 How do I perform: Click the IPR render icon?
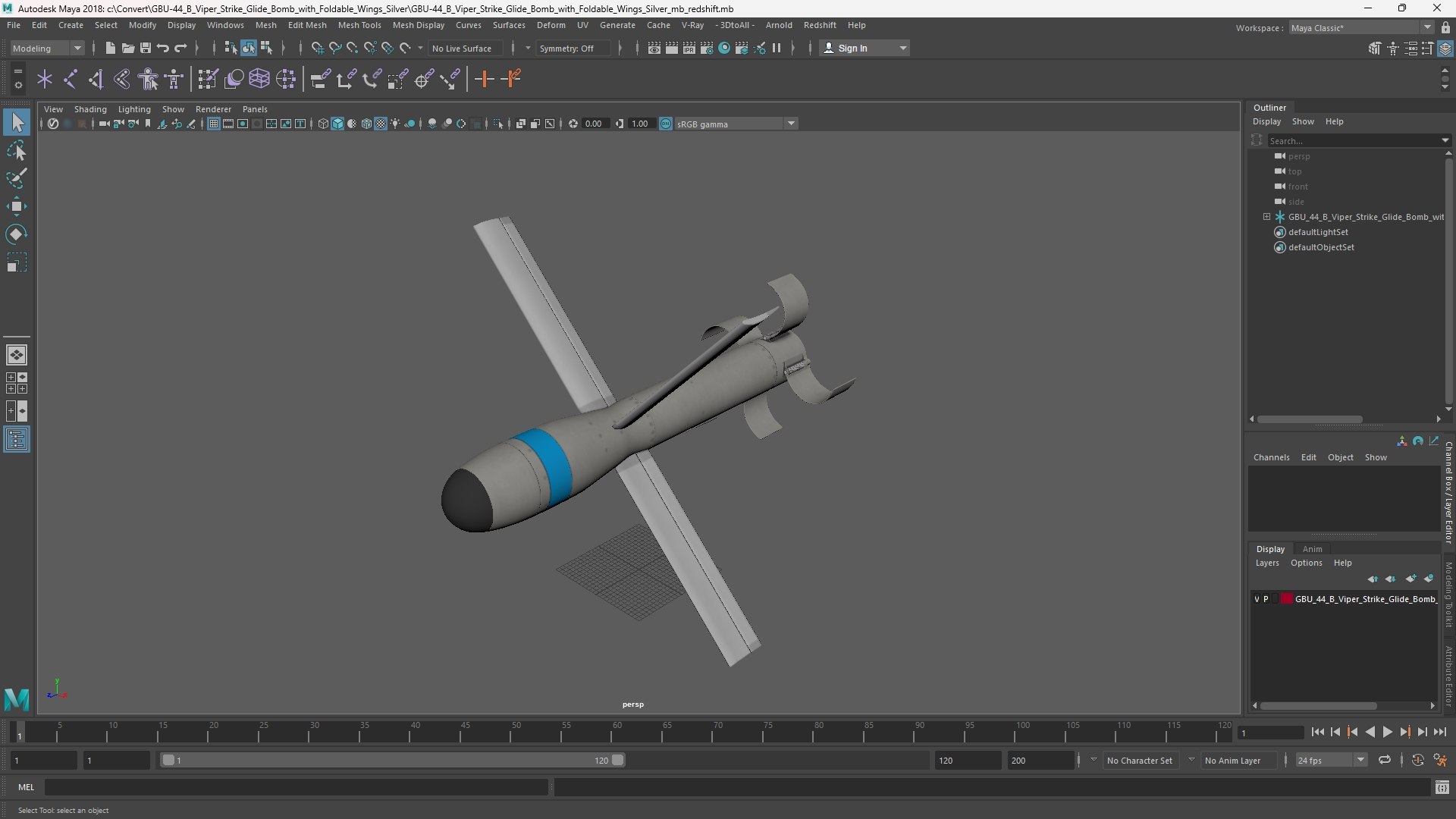[689, 48]
